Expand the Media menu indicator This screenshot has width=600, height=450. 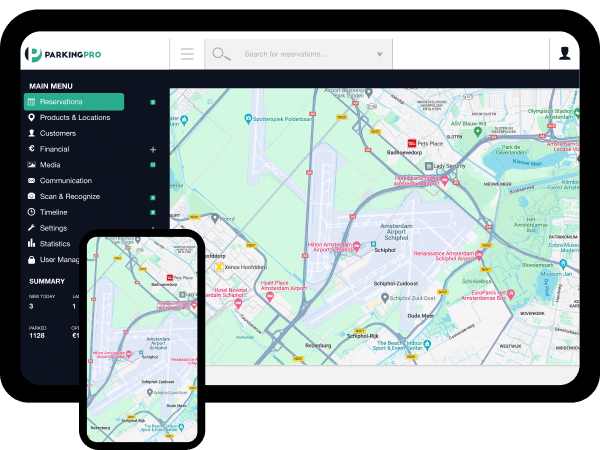pyautogui.click(x=153, y=165)
